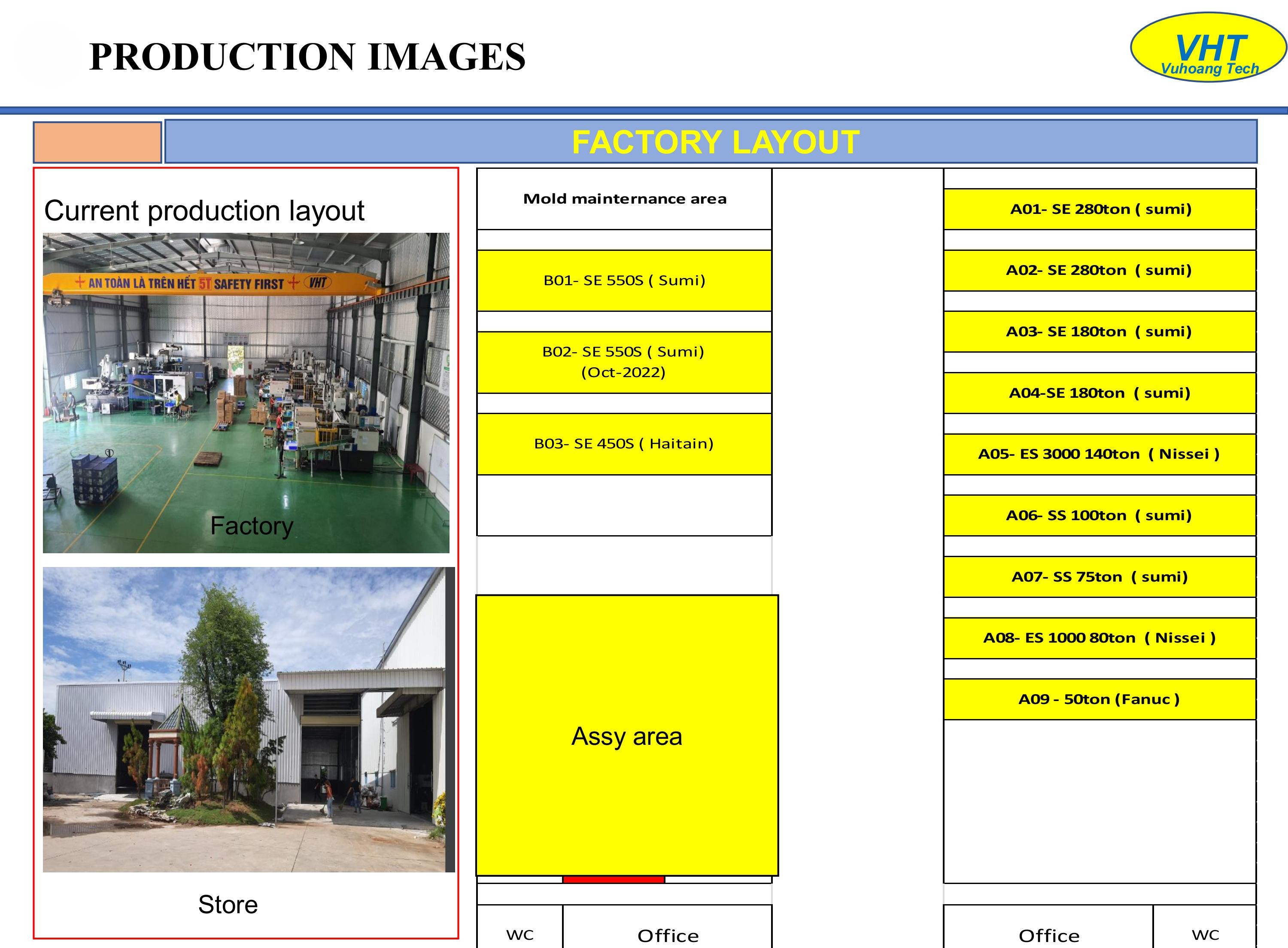The width and height of the screenshot is (1288, 948).
Task: Click machine A01- SE 280ton (sumi)
Action: [1100, 209]
